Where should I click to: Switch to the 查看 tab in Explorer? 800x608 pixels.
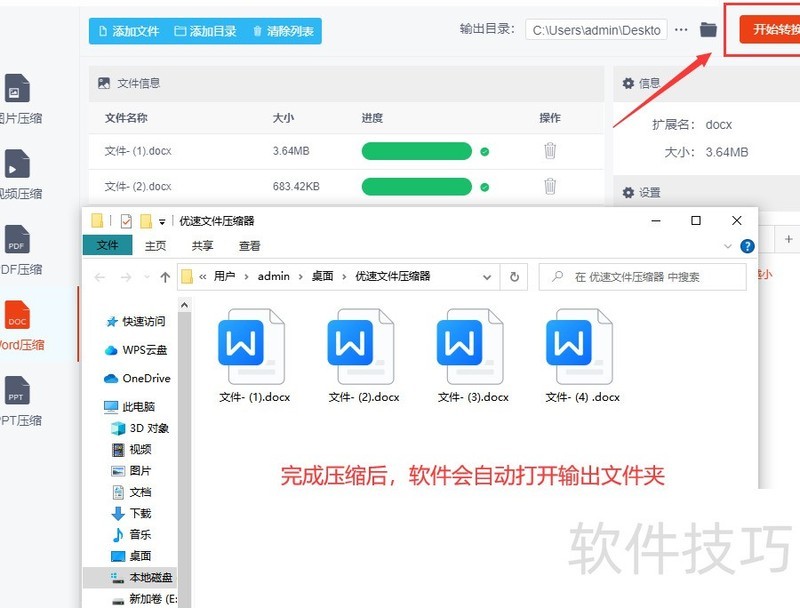coord(249,245)
